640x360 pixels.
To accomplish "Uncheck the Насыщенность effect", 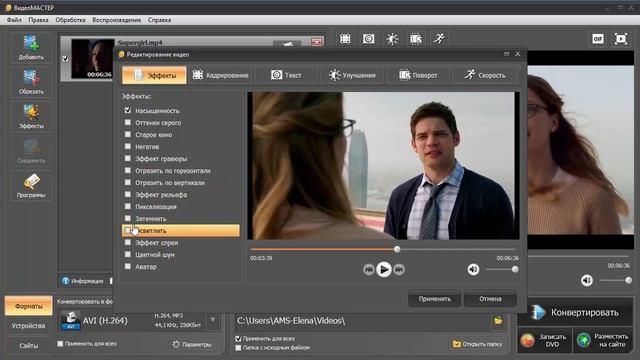I will tap(128, 110).
